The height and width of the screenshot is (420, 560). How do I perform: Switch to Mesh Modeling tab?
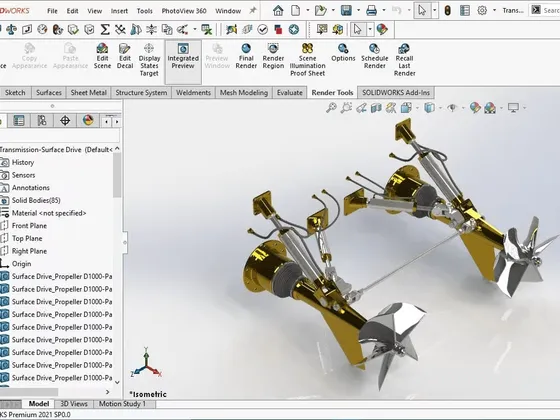click(x=244, y=92)
